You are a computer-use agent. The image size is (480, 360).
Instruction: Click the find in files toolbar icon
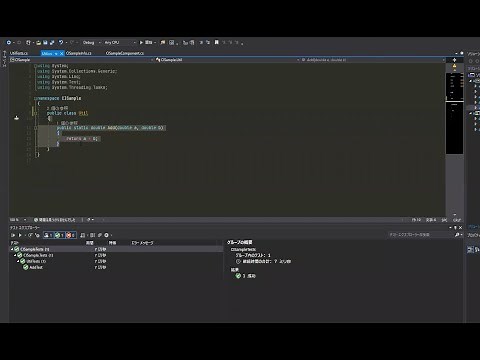point(163,43)
